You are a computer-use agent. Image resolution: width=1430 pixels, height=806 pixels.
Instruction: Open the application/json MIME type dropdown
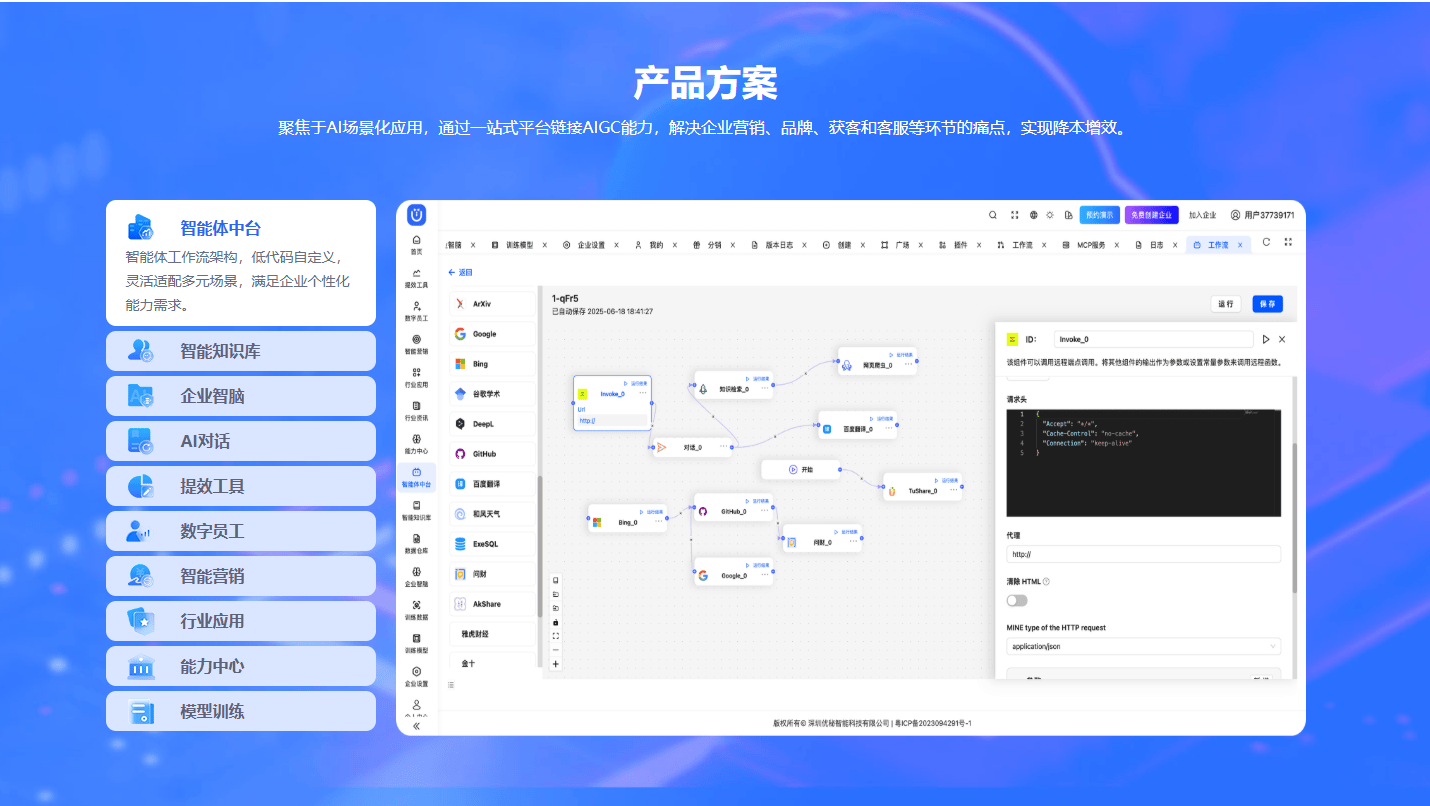1143,647
